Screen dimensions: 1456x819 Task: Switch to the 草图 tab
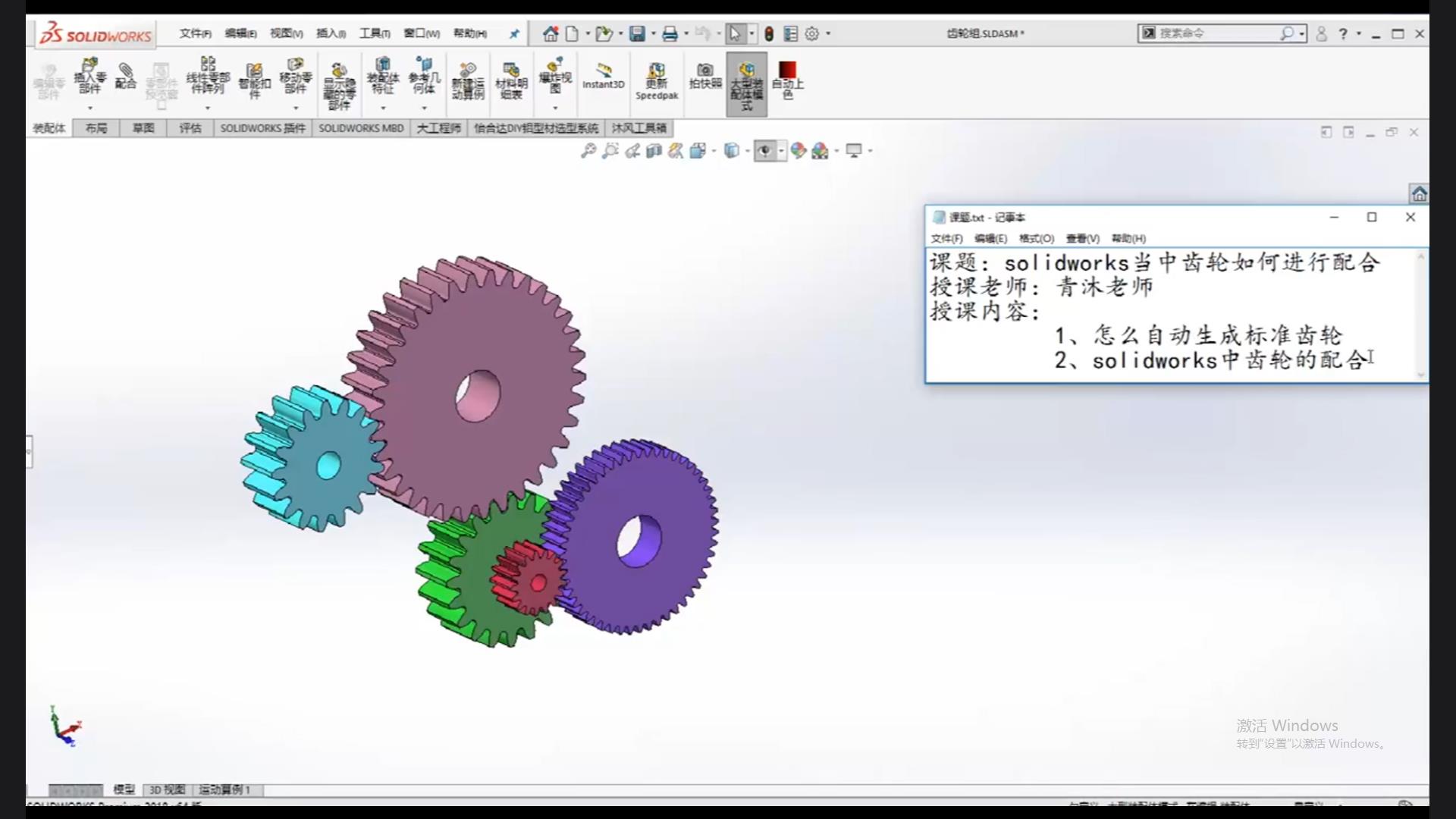click(143, 128)
